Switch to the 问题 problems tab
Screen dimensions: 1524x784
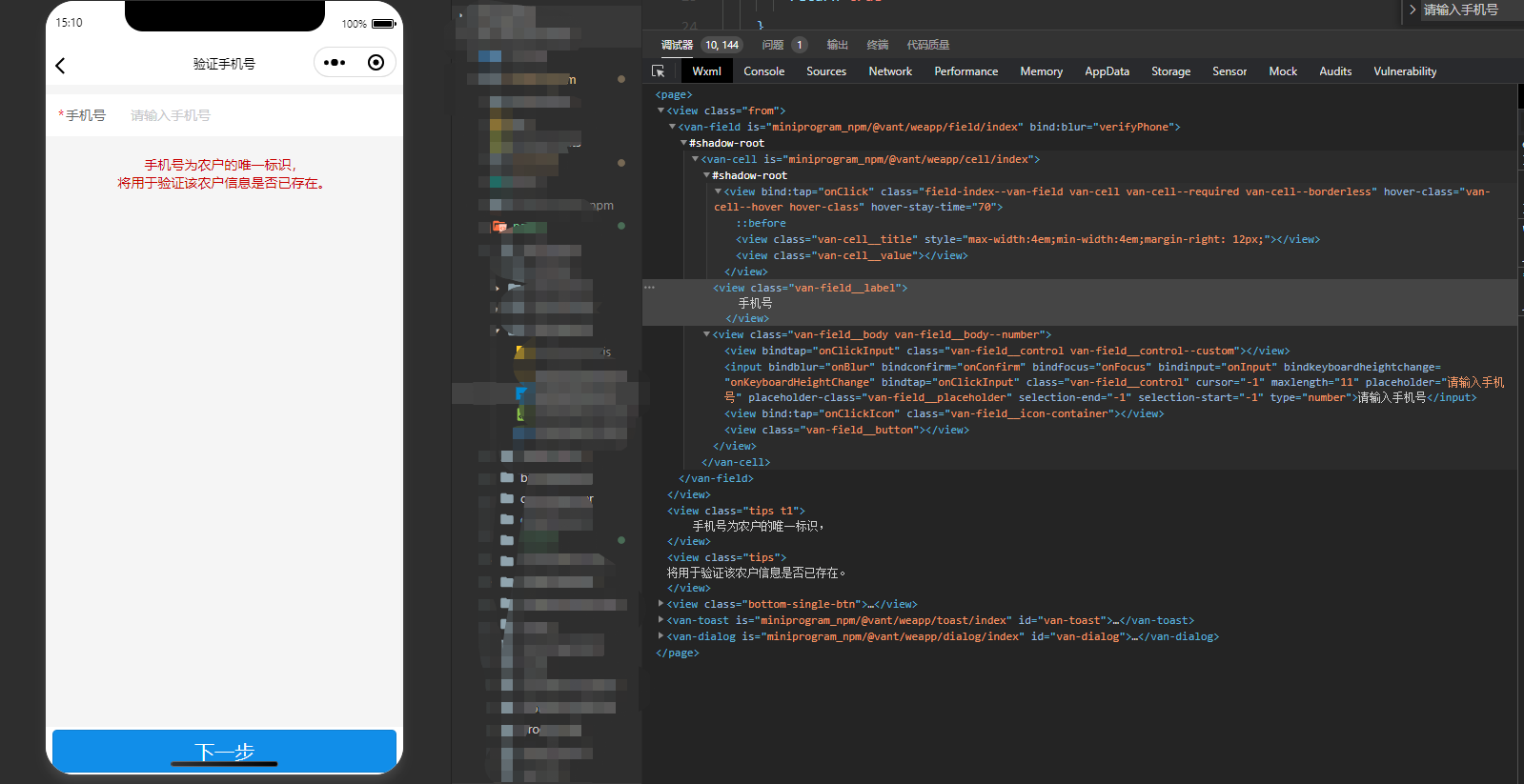(x=773, y=45)
